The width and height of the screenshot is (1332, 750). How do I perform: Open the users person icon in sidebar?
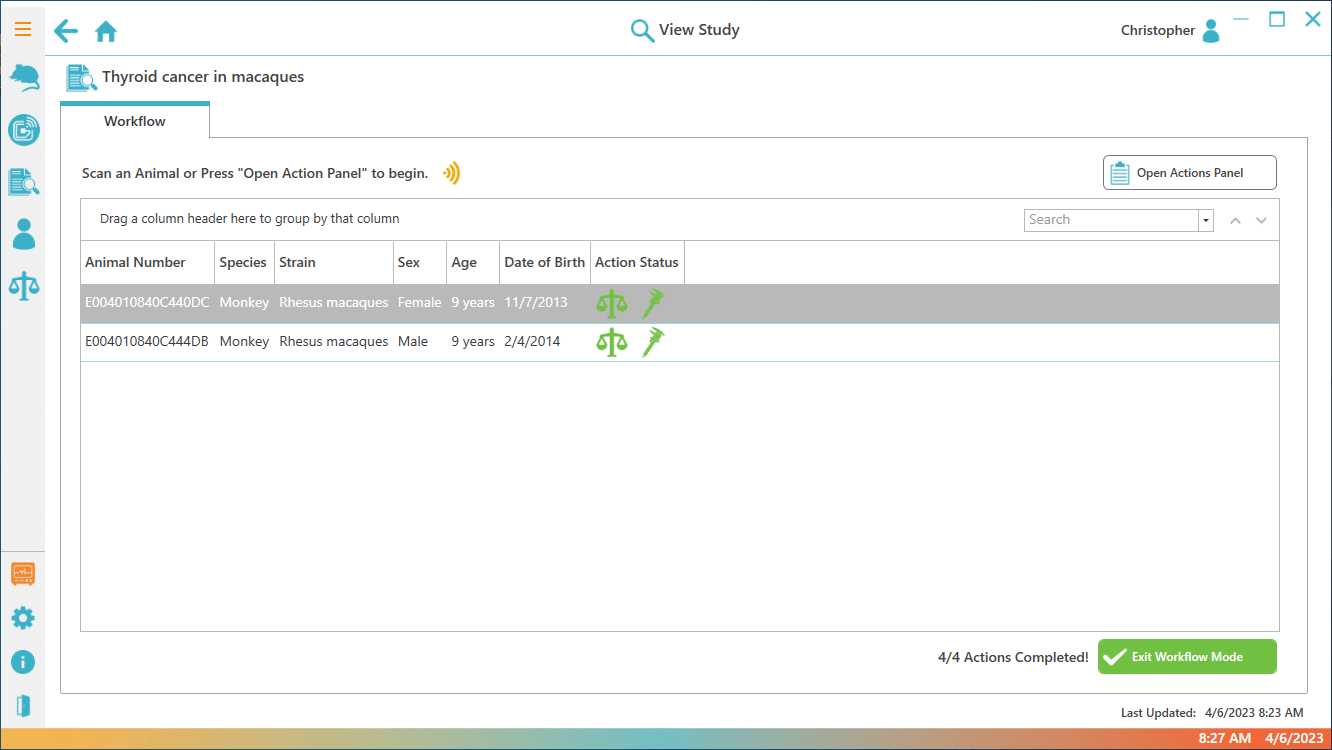click(x=23, y=234)
